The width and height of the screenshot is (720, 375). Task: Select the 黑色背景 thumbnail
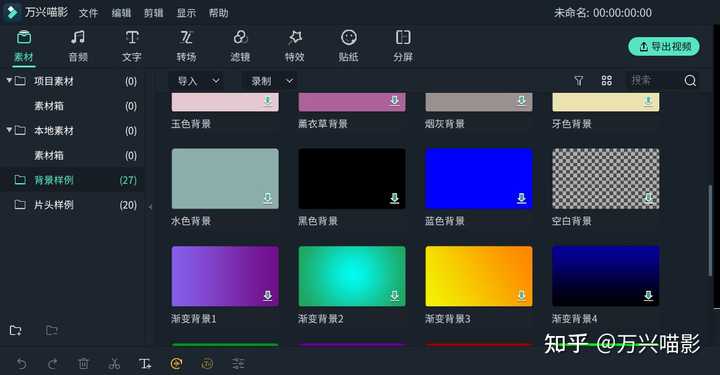352,179
